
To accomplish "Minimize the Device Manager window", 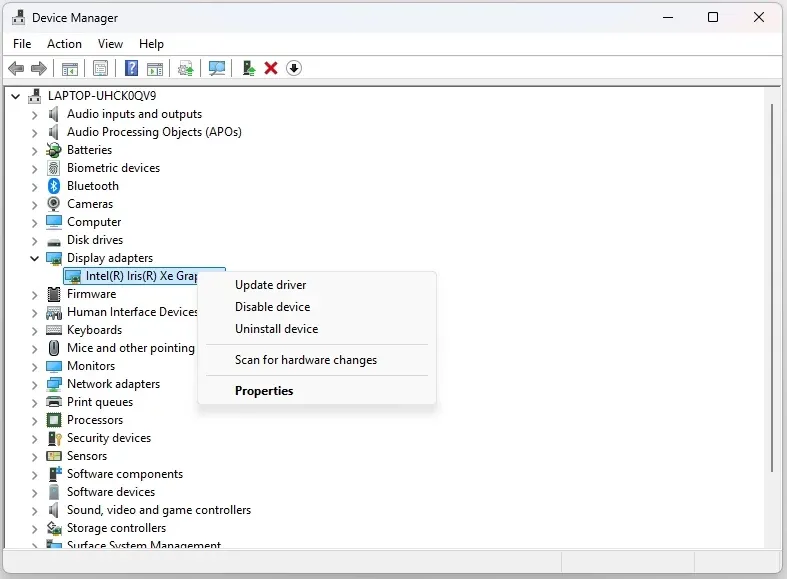I will (668, 18).
